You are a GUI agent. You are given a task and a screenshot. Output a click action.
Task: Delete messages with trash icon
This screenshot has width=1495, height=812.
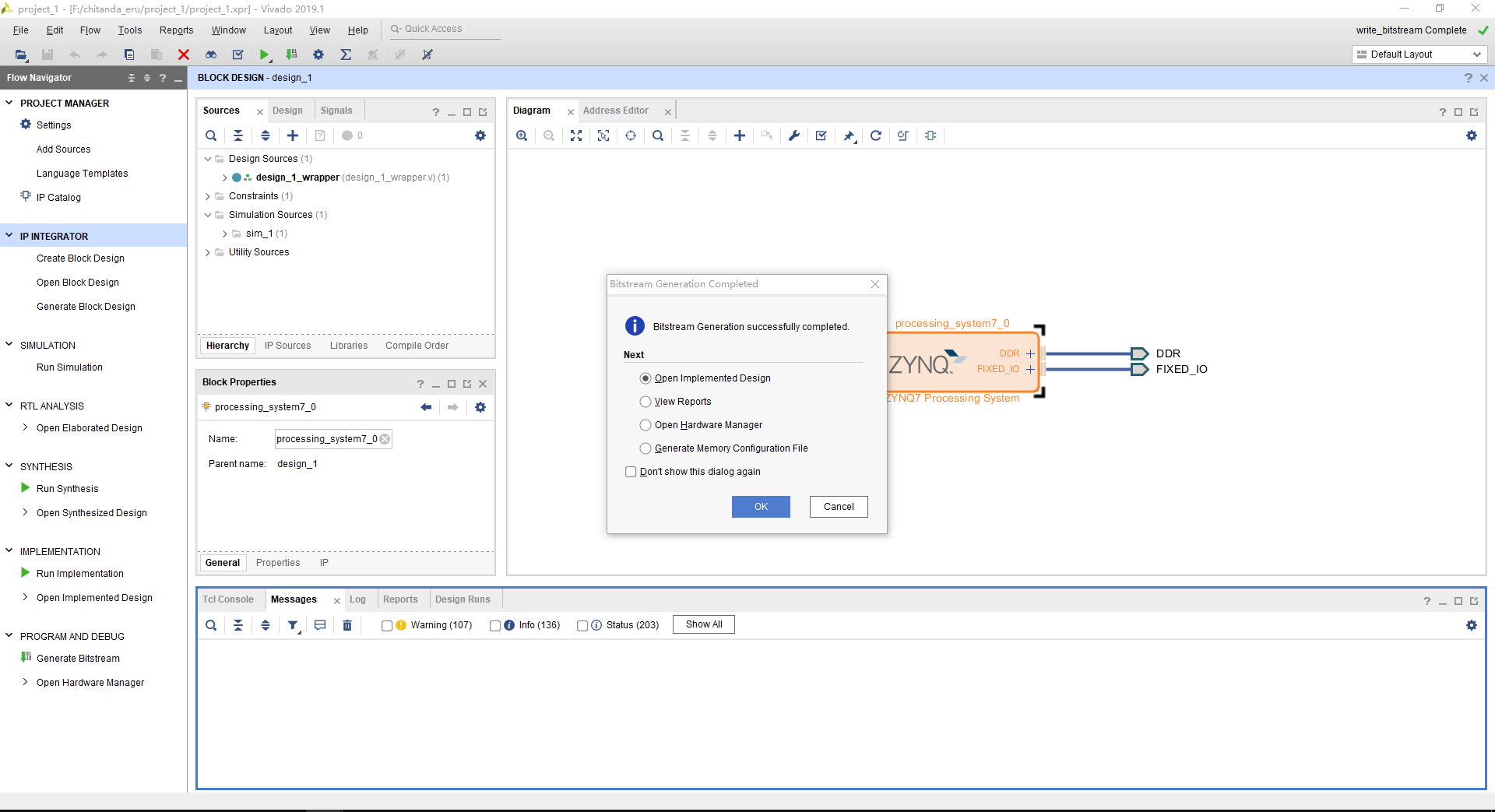(347, 625)
